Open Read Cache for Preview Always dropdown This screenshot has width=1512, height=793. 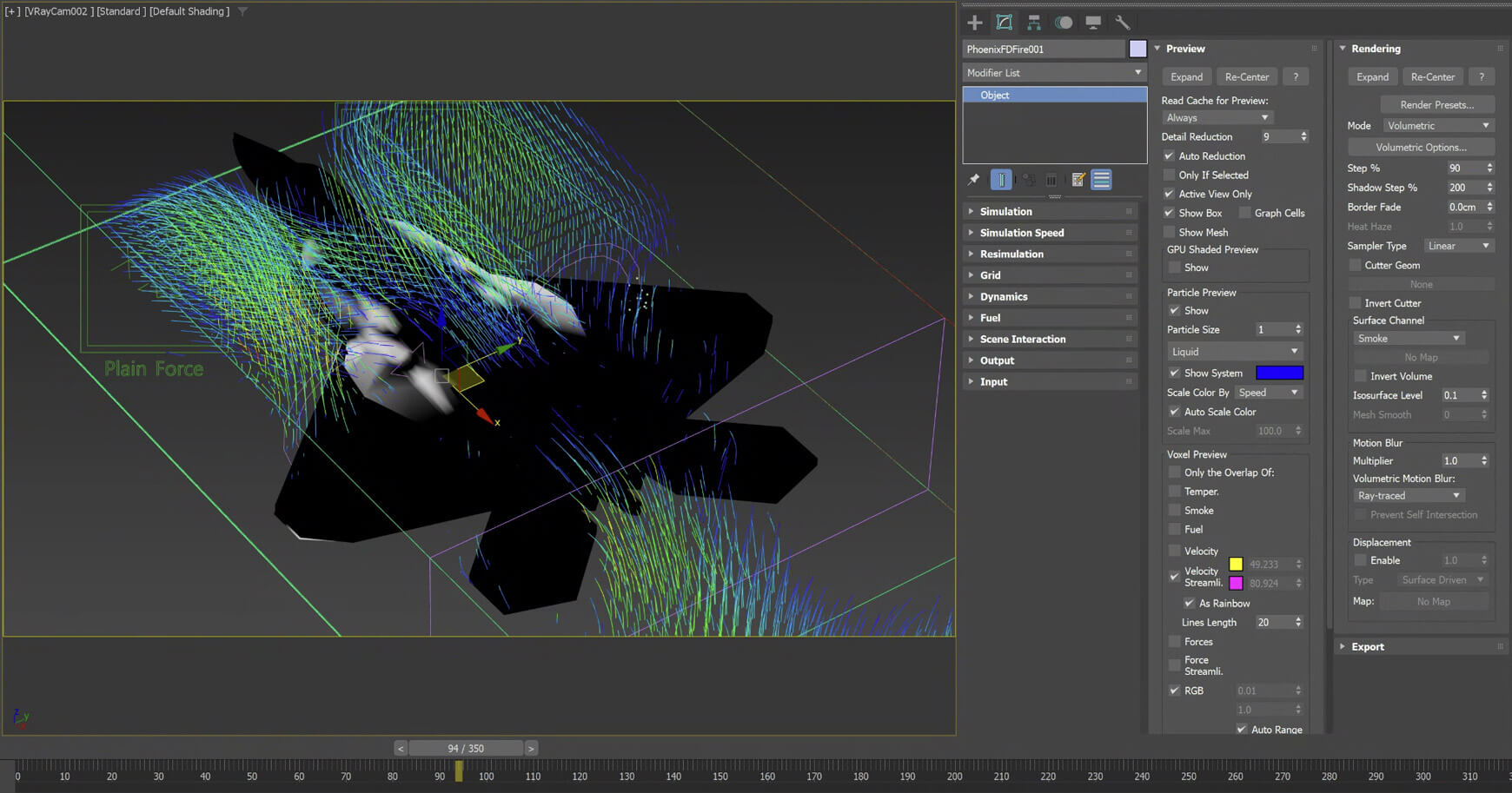point(1217,117)
